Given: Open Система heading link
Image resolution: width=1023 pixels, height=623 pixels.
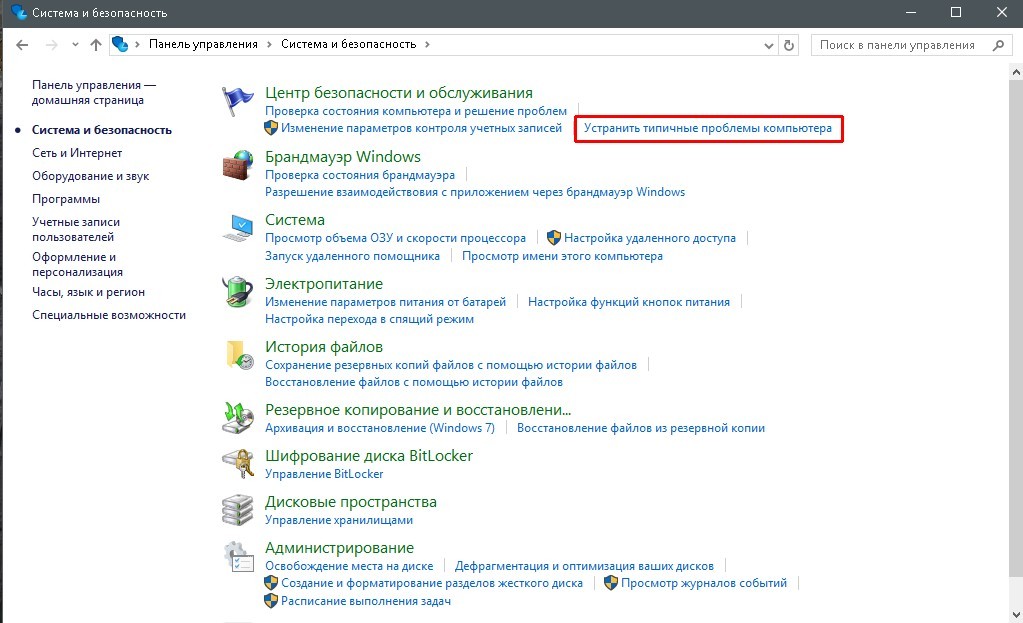Looking at the screenshot, I should (x=295, y=220).
